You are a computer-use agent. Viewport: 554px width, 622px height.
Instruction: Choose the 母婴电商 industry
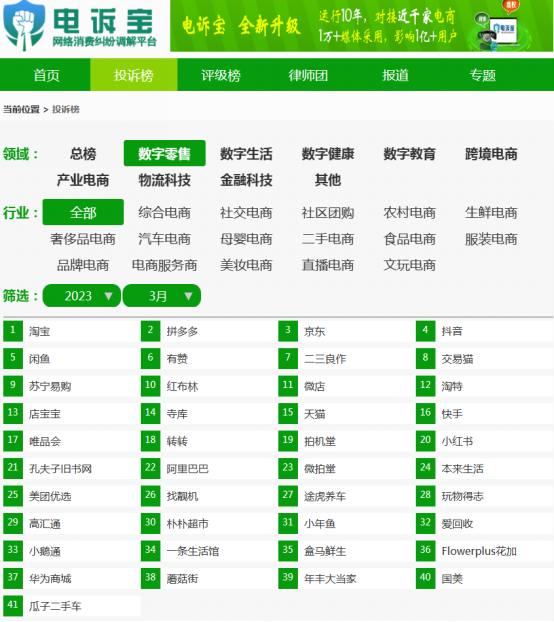point(246,239)
